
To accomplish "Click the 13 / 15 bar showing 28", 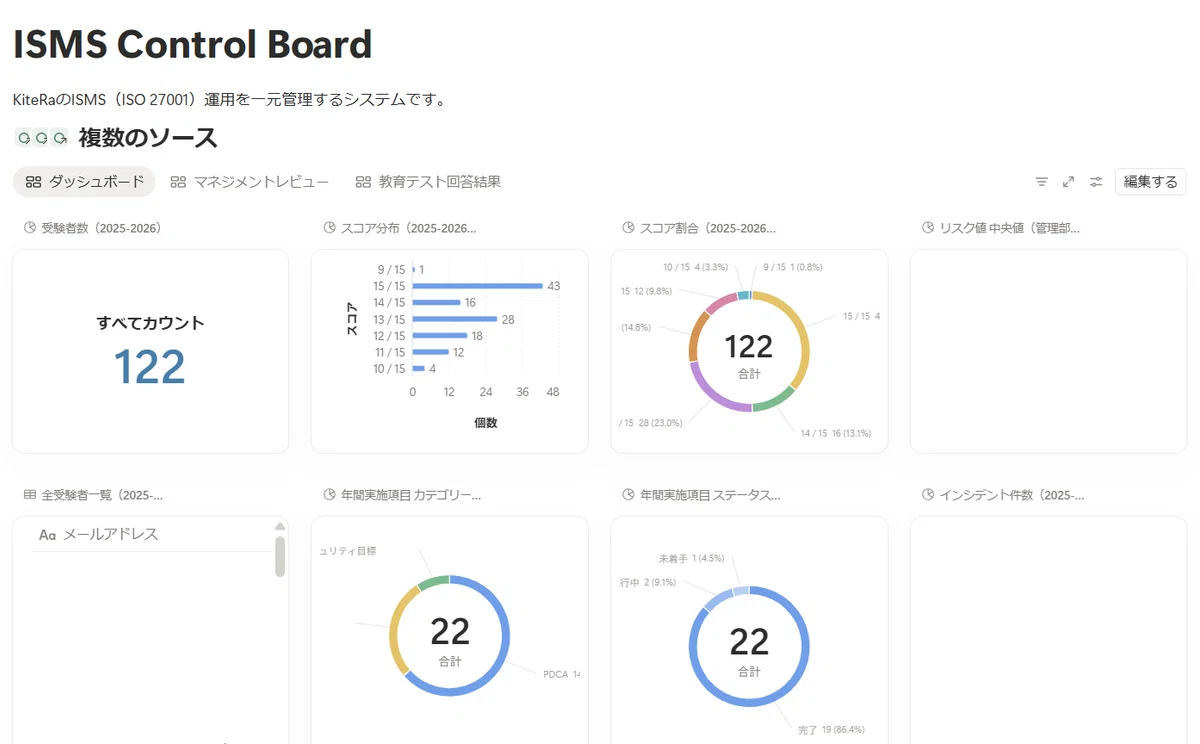I will pos(455,319).
